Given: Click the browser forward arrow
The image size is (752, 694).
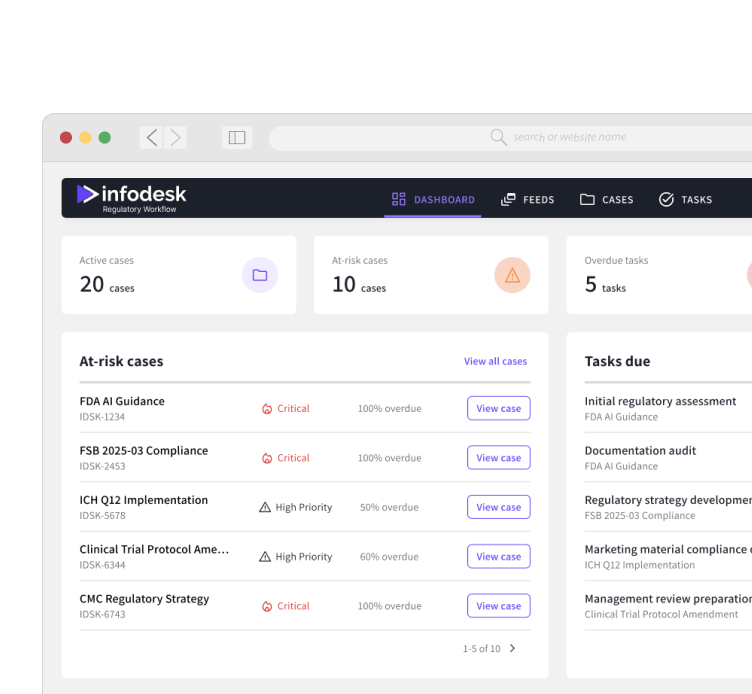Looking at the screenshot, I should coord(176,138).
